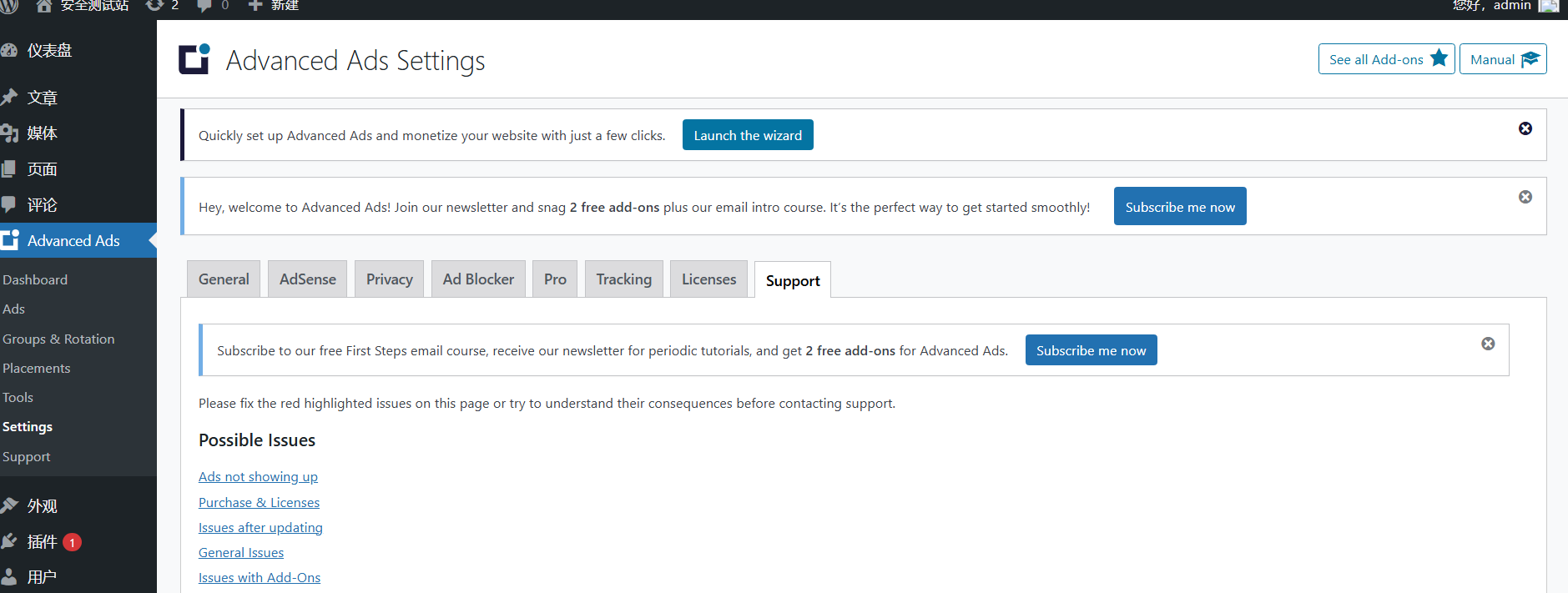This screenshot has height=593, width=1568.
Task: Click the WordPress logo in admin bar
Action: pos(8,6)
